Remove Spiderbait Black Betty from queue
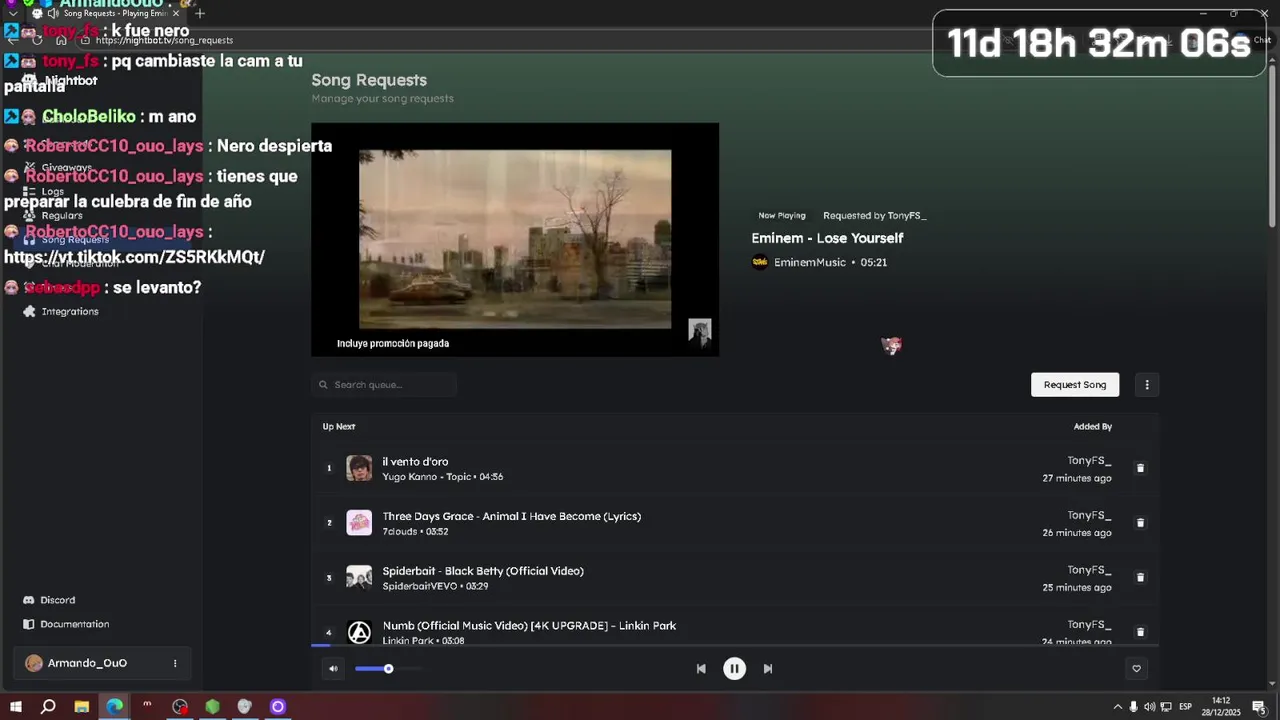Image resolution: width=1280 pixels, height=720 pixels. click(1140, 577)
